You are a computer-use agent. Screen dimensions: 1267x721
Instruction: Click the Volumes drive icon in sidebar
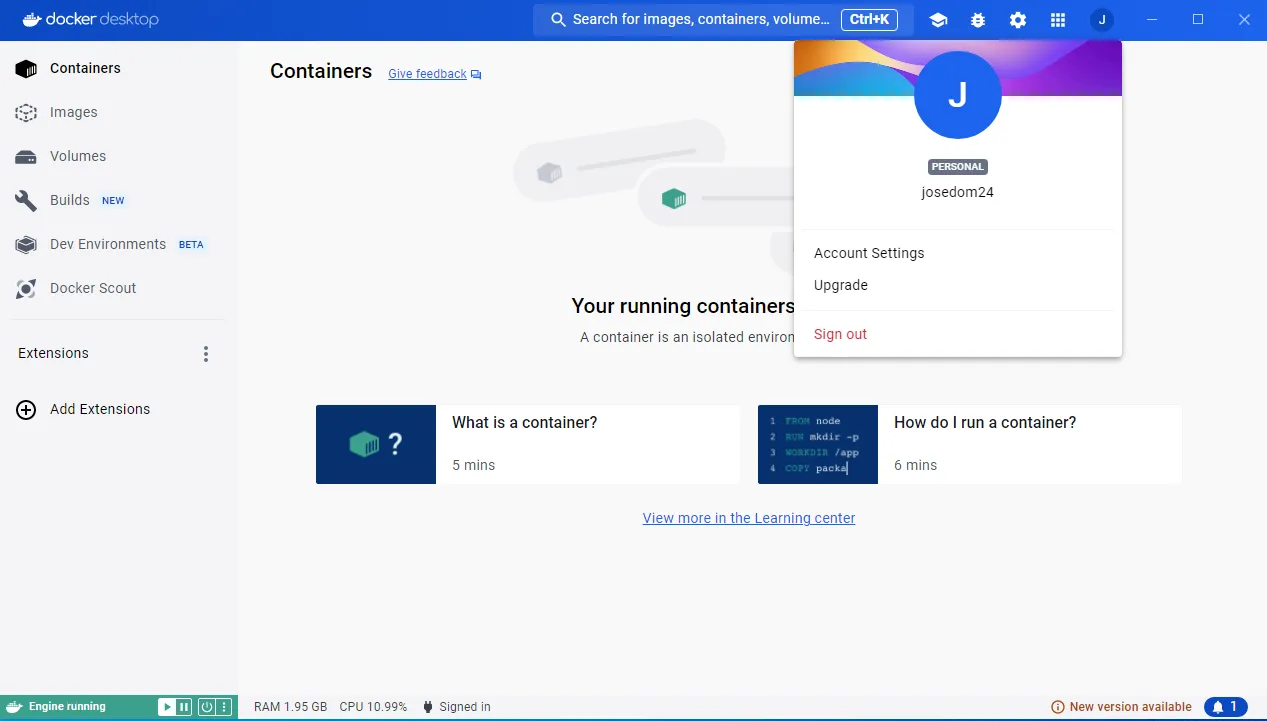click(26, 157)
